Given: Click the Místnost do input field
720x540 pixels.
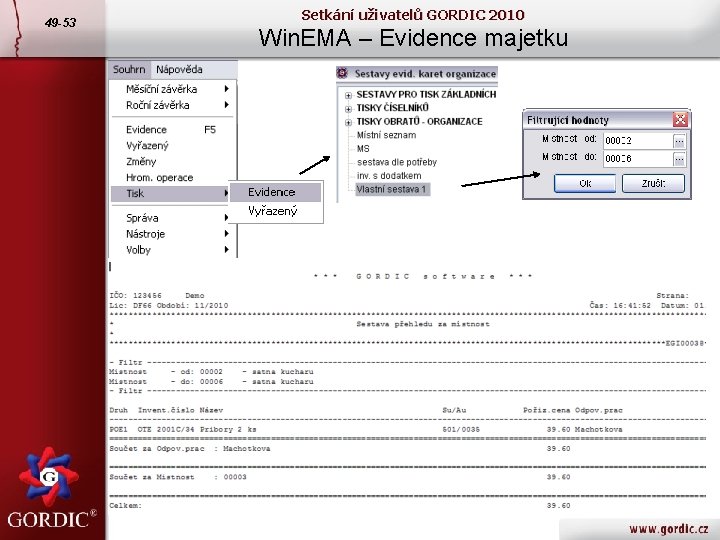Looking at the screenshot, I should point(638,159).
